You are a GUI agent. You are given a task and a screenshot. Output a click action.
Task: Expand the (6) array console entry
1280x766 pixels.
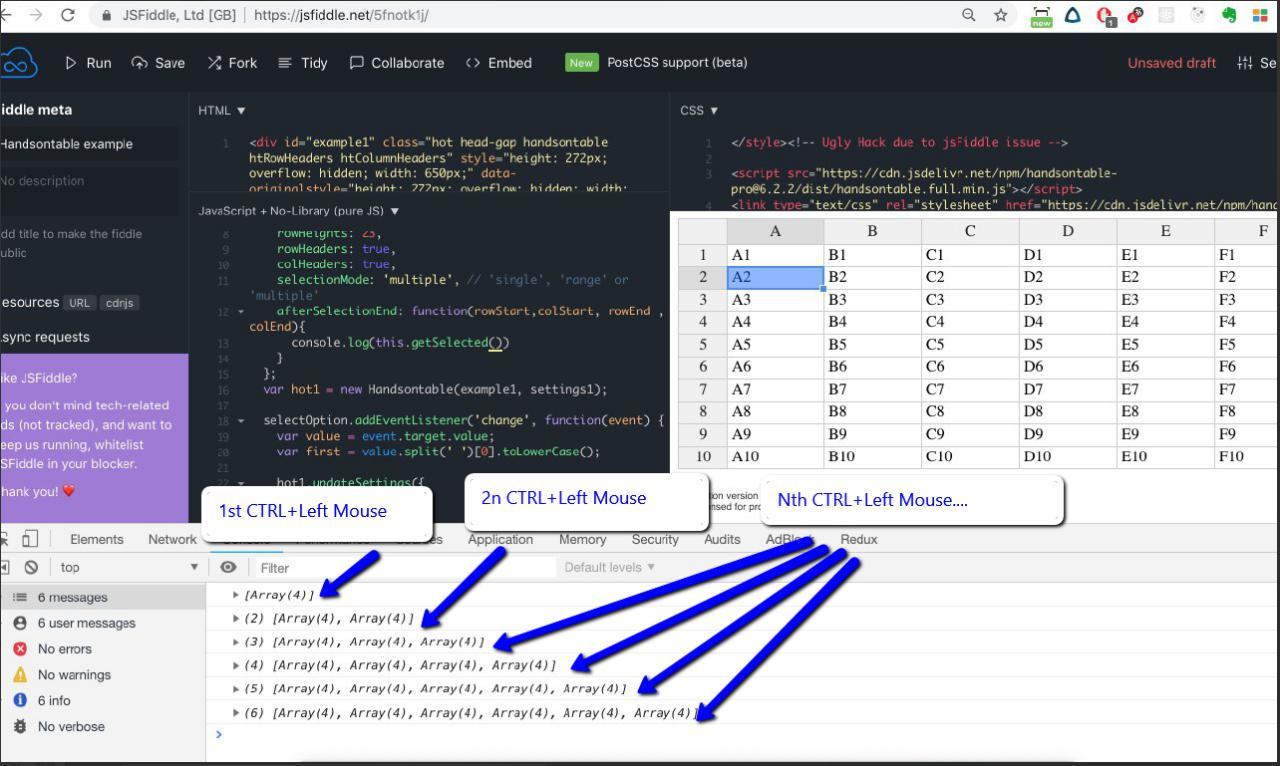(x=236, y=713)
